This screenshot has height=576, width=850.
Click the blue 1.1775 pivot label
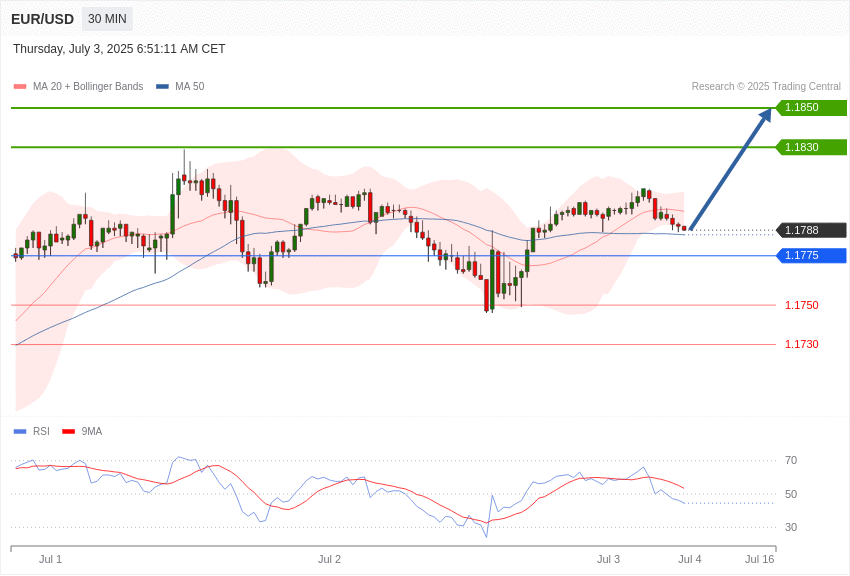click(x=811, y=255)
